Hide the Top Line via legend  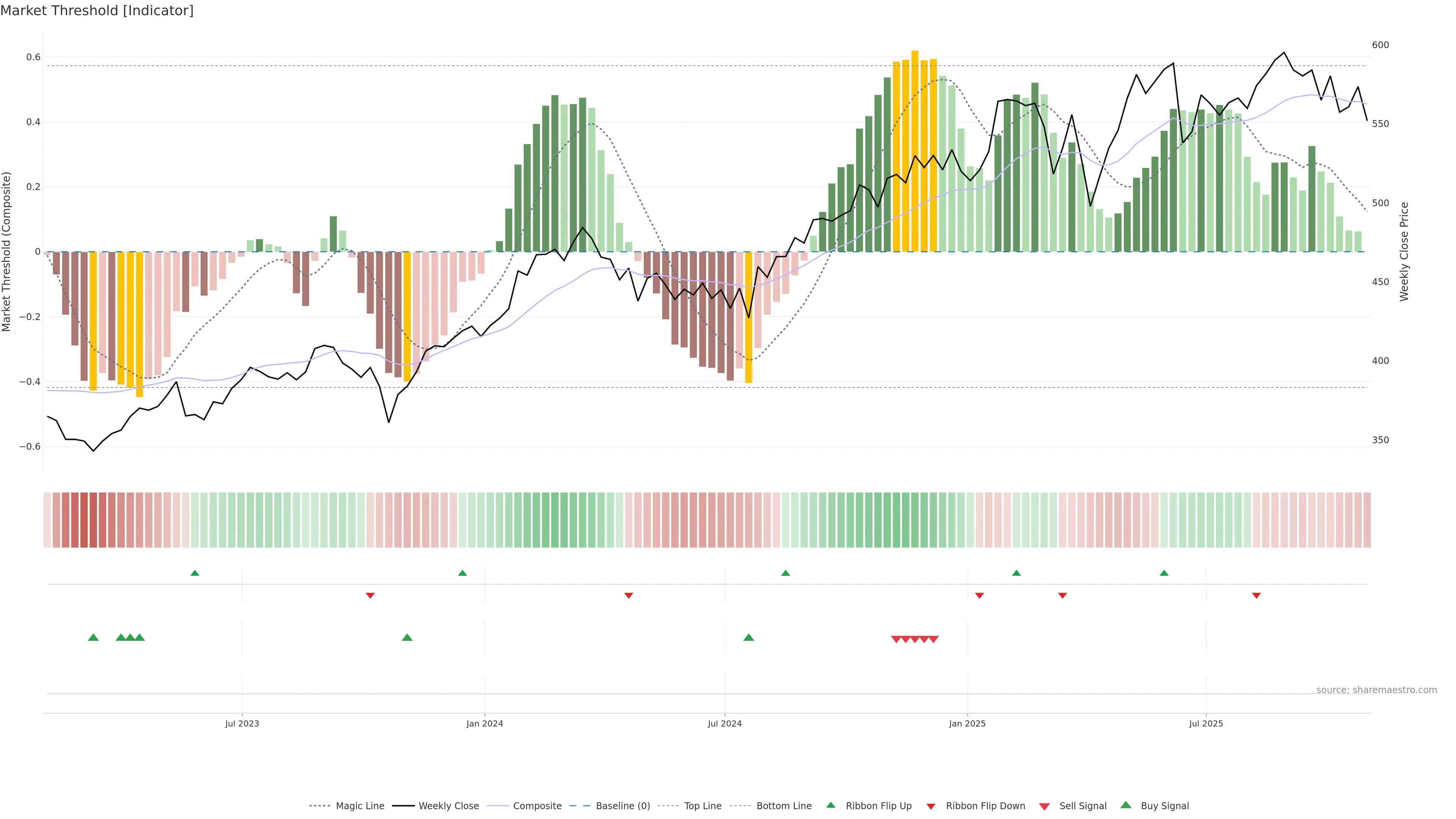703,806
